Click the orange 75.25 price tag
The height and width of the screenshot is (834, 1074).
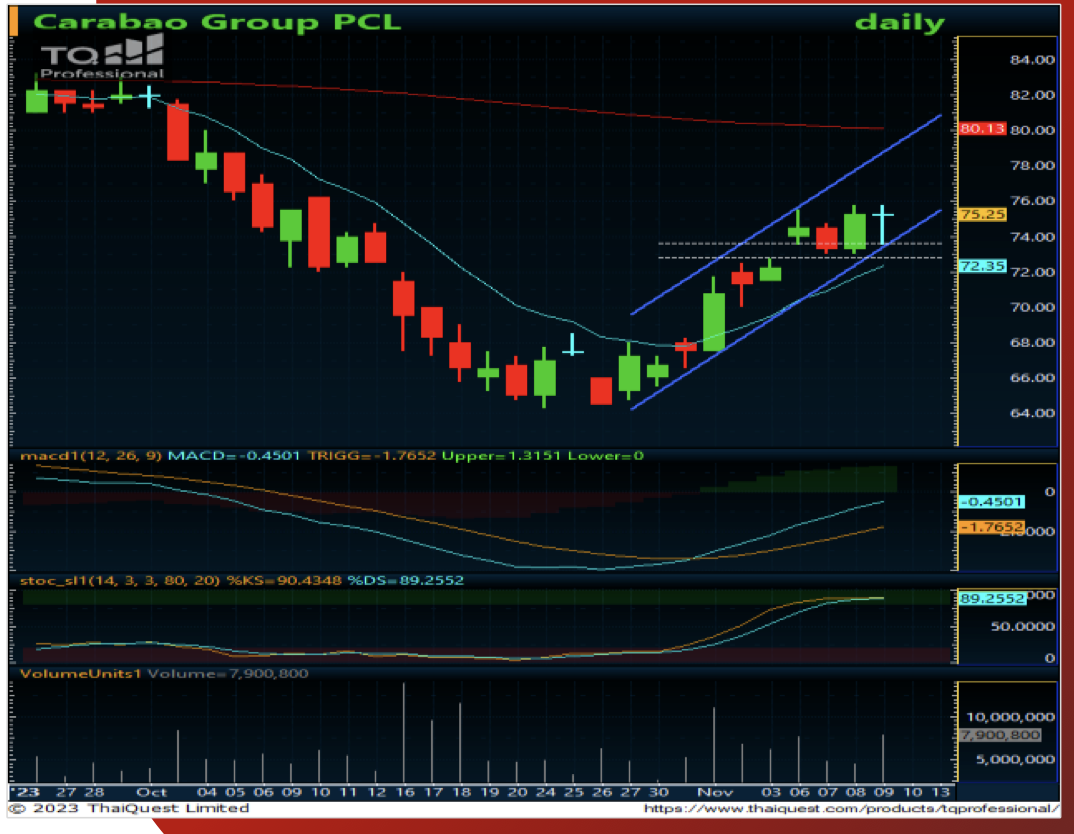pos(982,214)
